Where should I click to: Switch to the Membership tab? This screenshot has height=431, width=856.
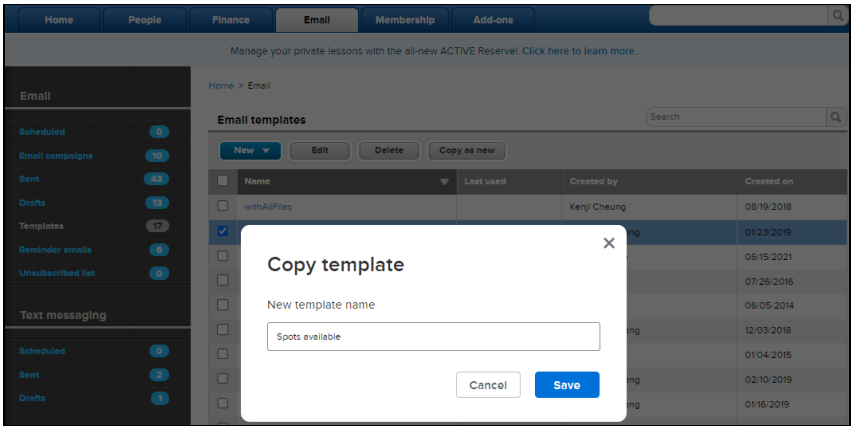(405, 20)
